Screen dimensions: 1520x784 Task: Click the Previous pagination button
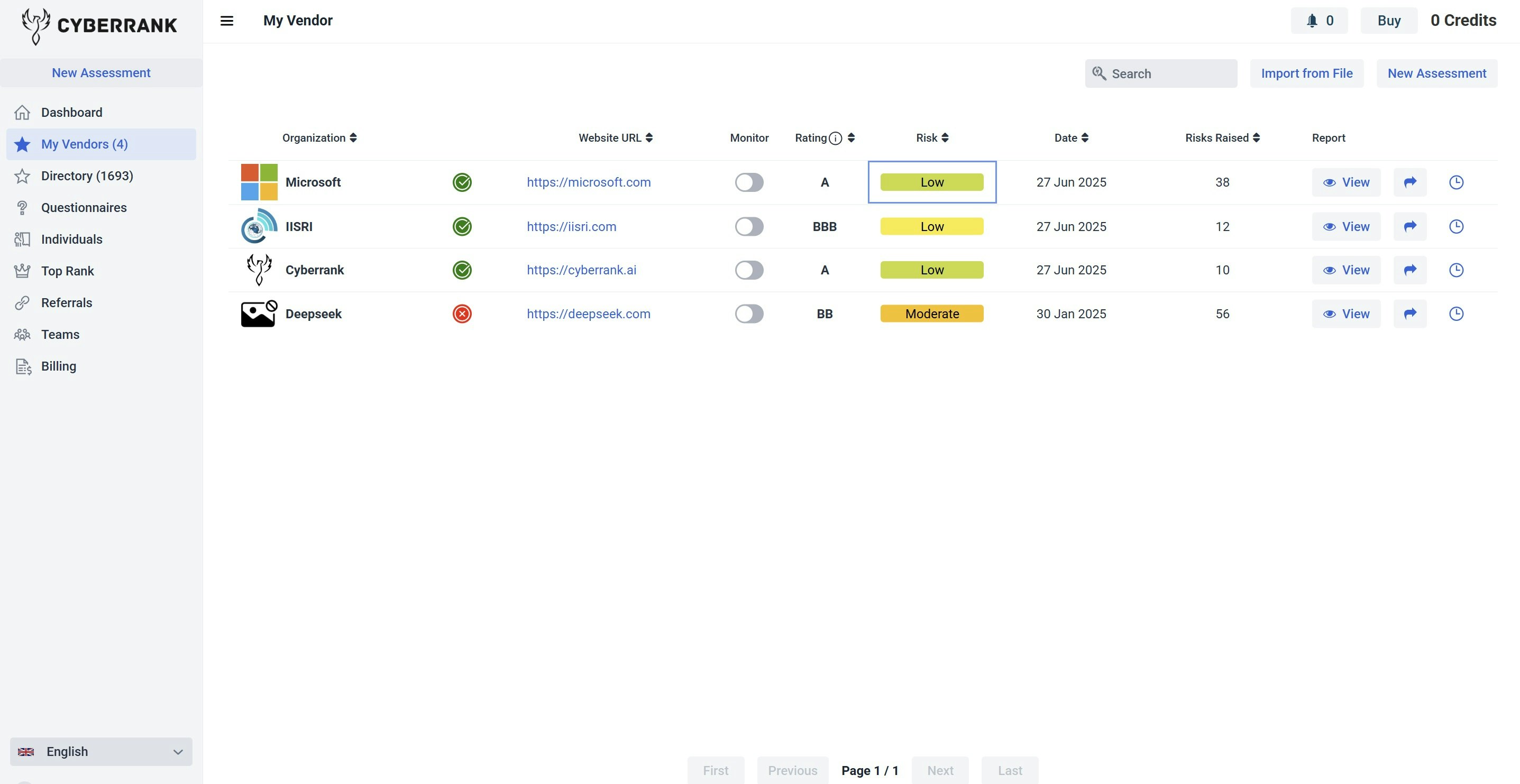tap(792, 770)
